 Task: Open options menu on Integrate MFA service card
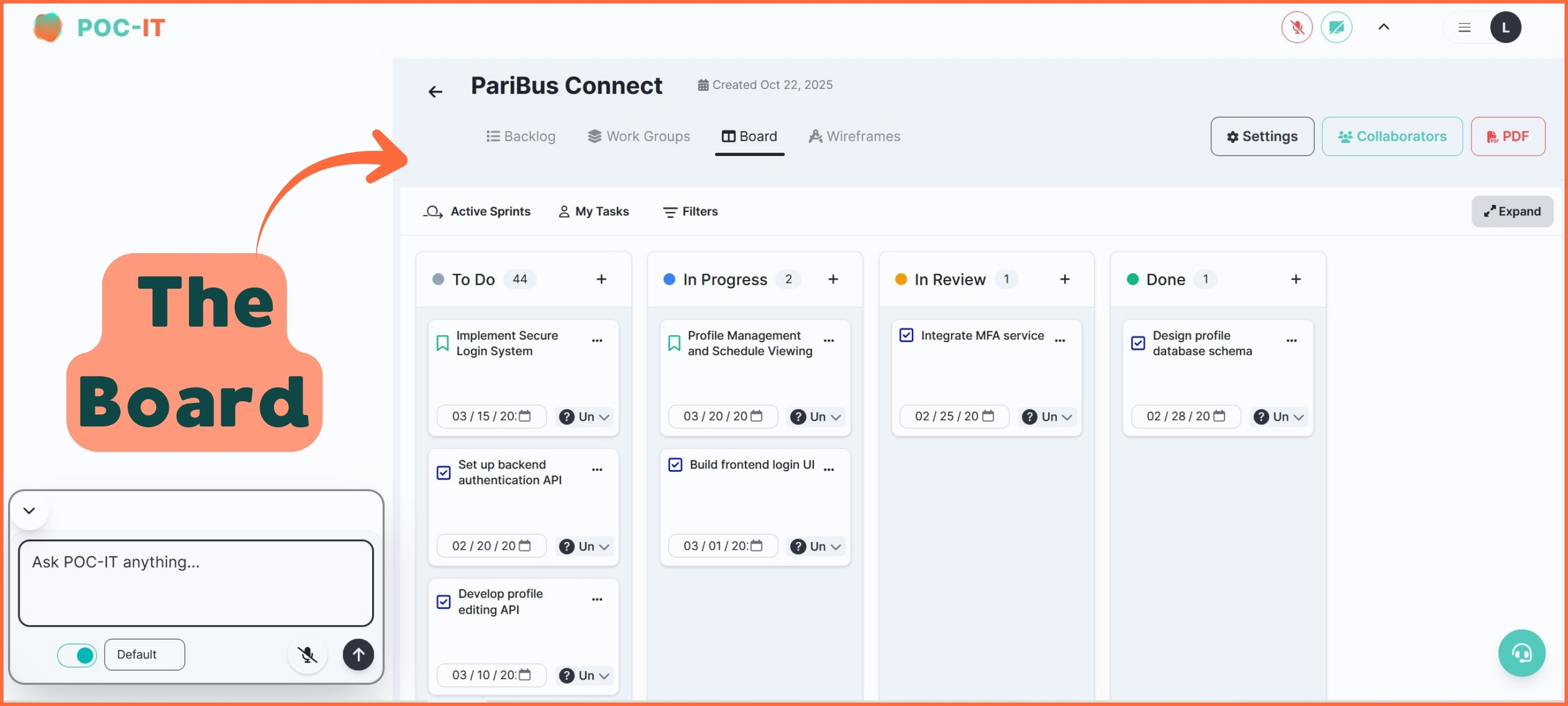click(x=1060, y=340)
